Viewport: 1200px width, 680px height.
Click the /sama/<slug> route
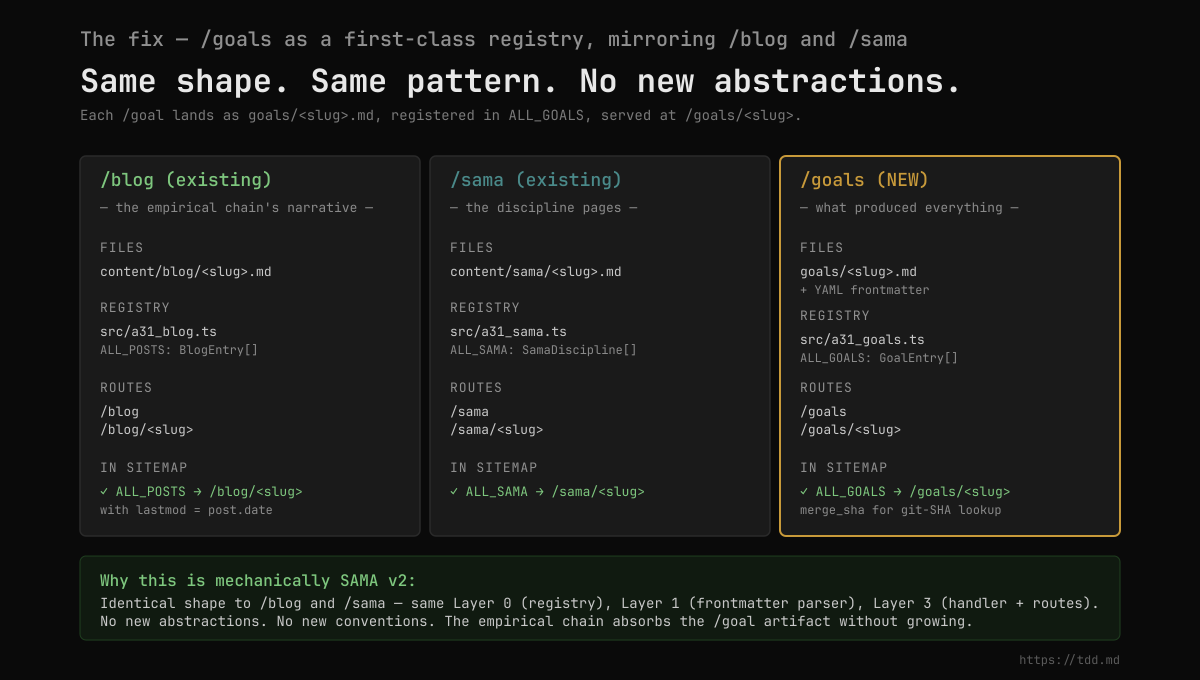click(x=497, y=430)
